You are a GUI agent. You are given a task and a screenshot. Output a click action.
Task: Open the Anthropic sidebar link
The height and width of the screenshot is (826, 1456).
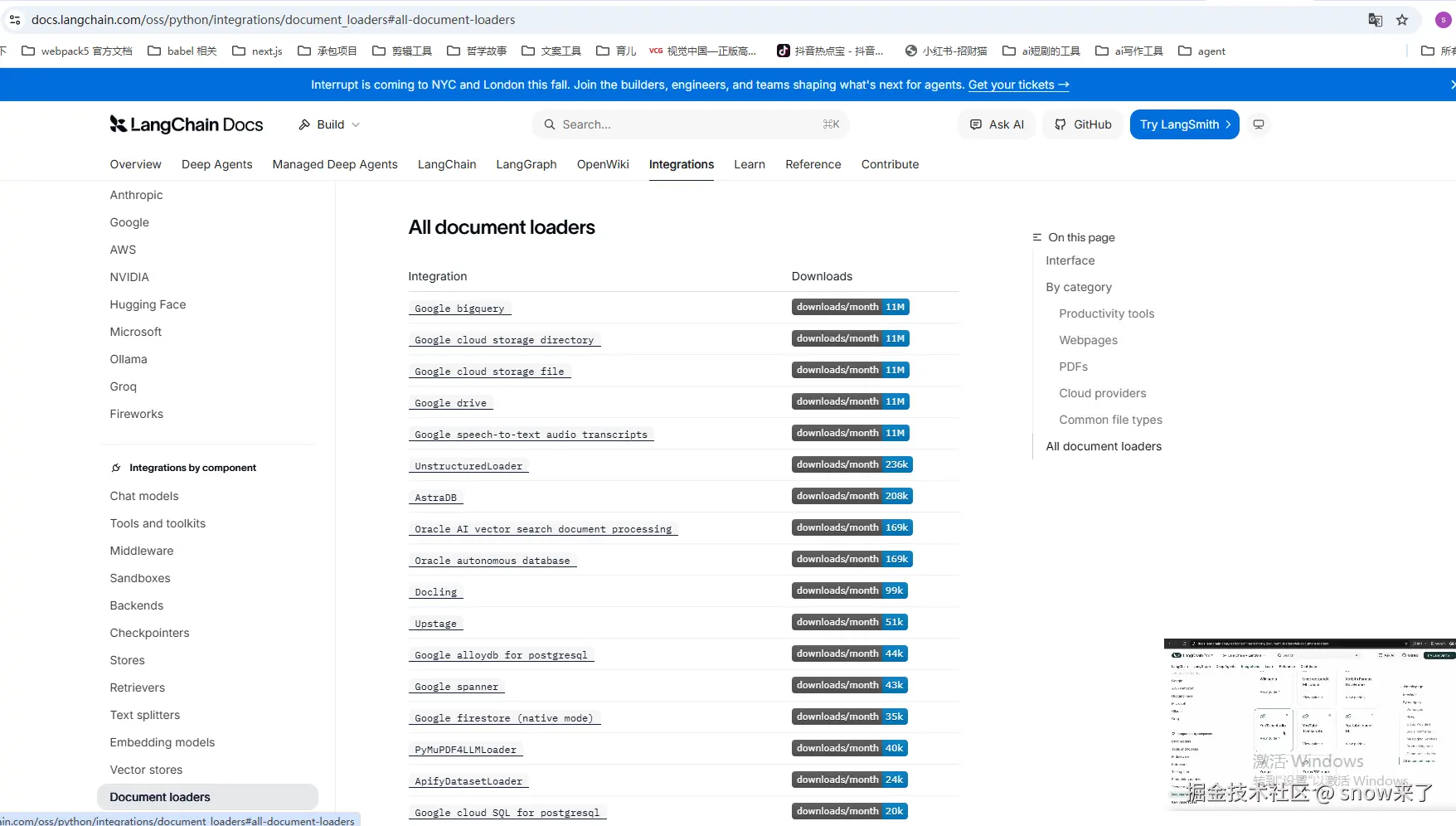(x=137, y=195)
